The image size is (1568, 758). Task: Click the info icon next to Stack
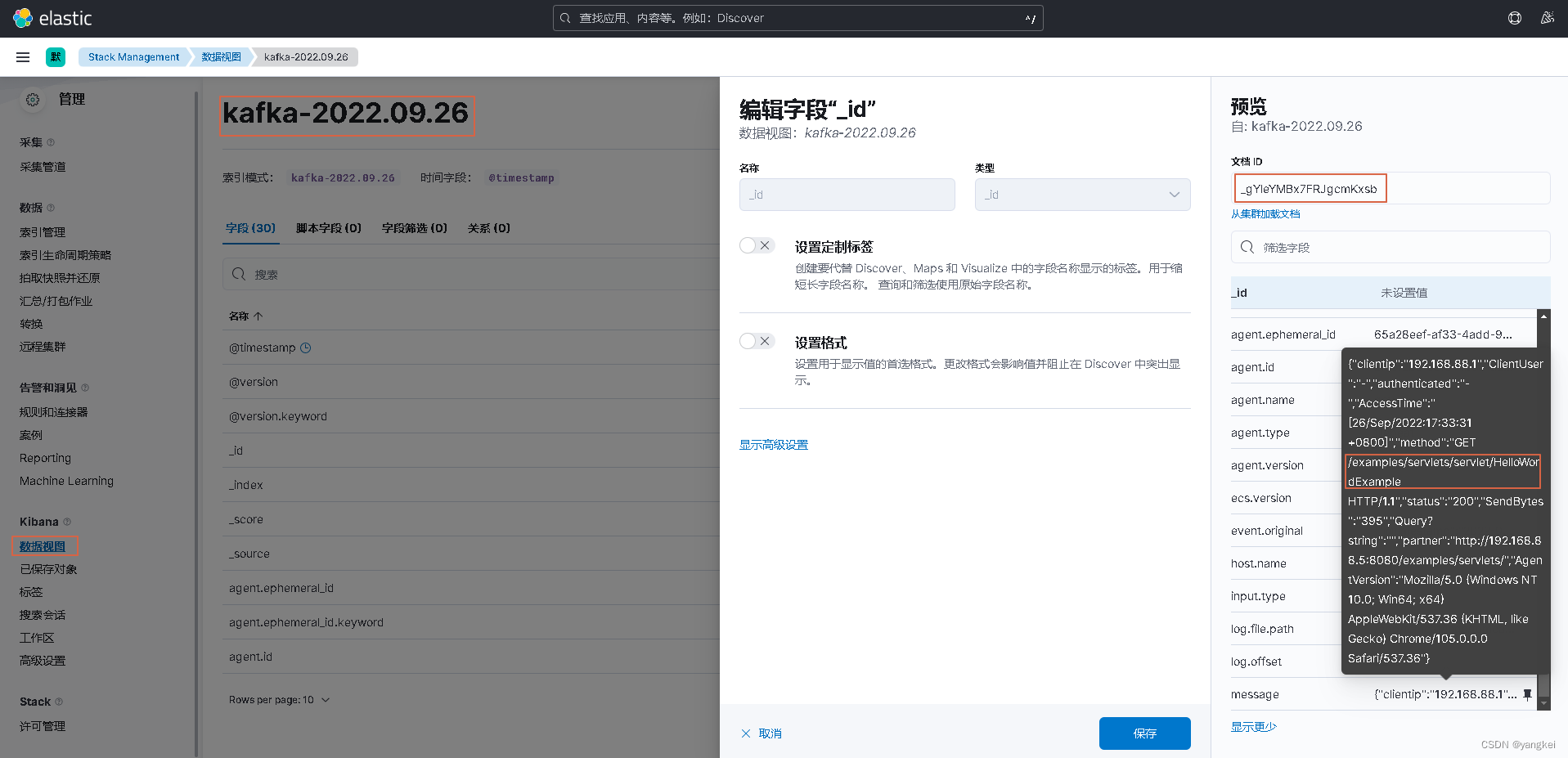pyautogui.click(x=59, y=702)
